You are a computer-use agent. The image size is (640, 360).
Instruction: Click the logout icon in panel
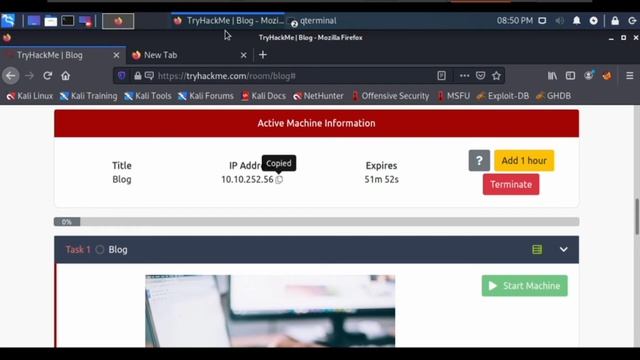632,20
